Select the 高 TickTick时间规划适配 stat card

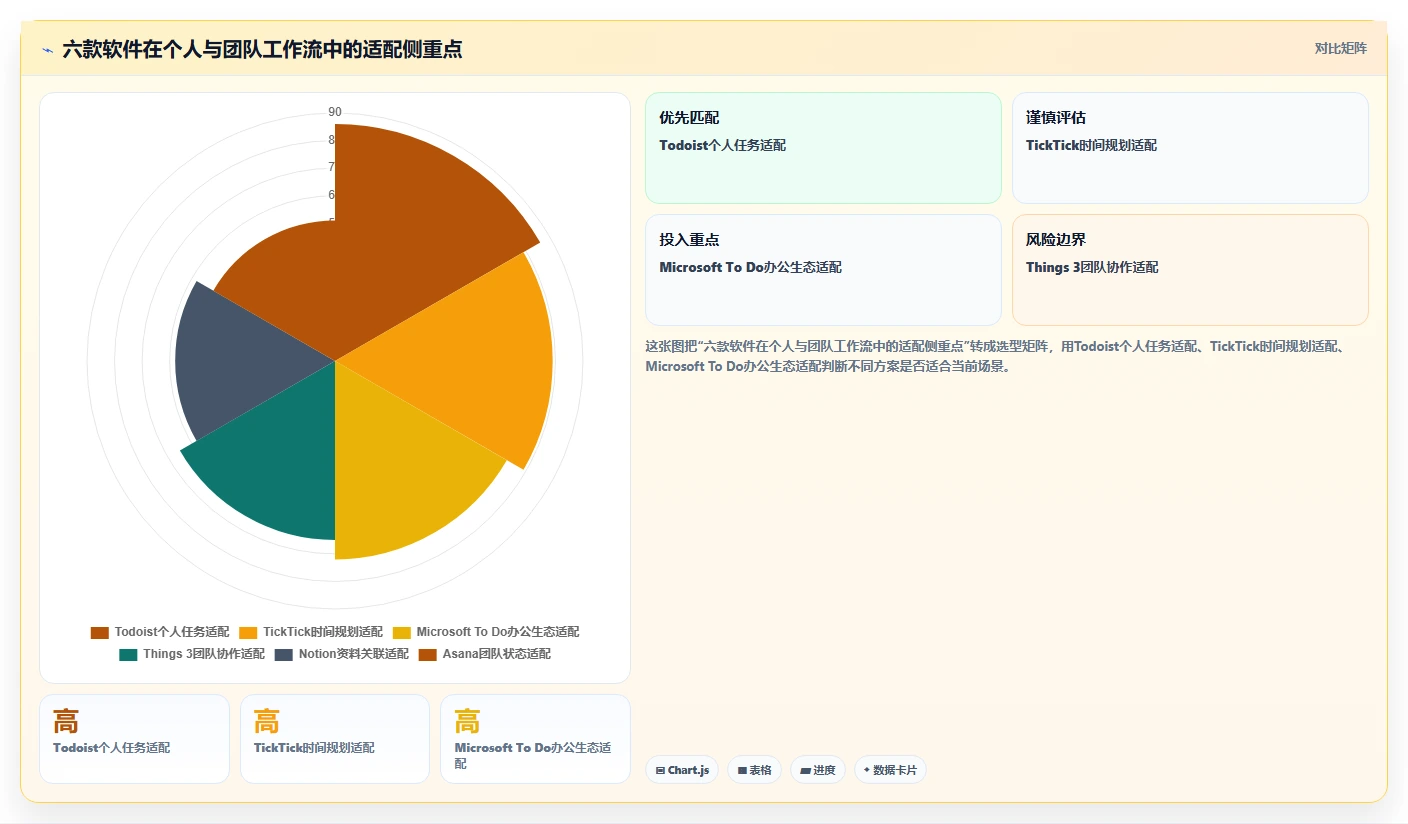tap(335, 739)
